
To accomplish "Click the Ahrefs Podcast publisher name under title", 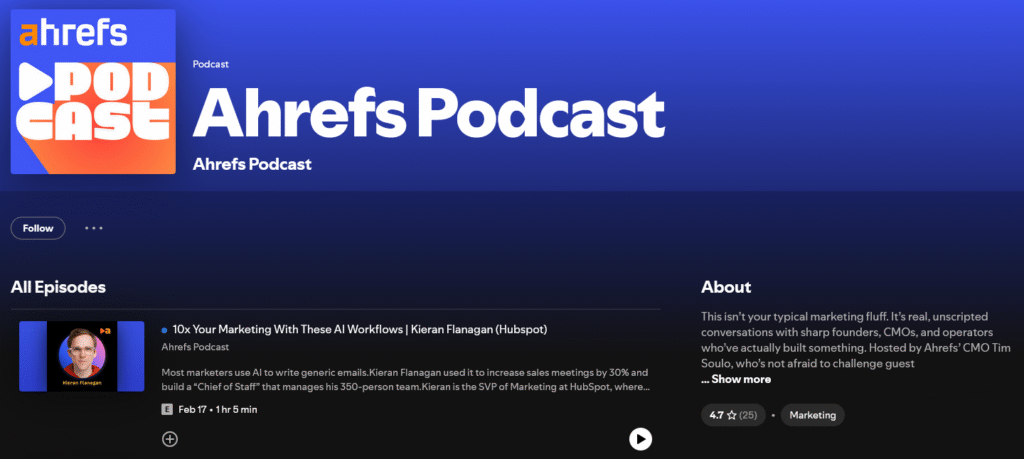I will (x=252, y=164).
